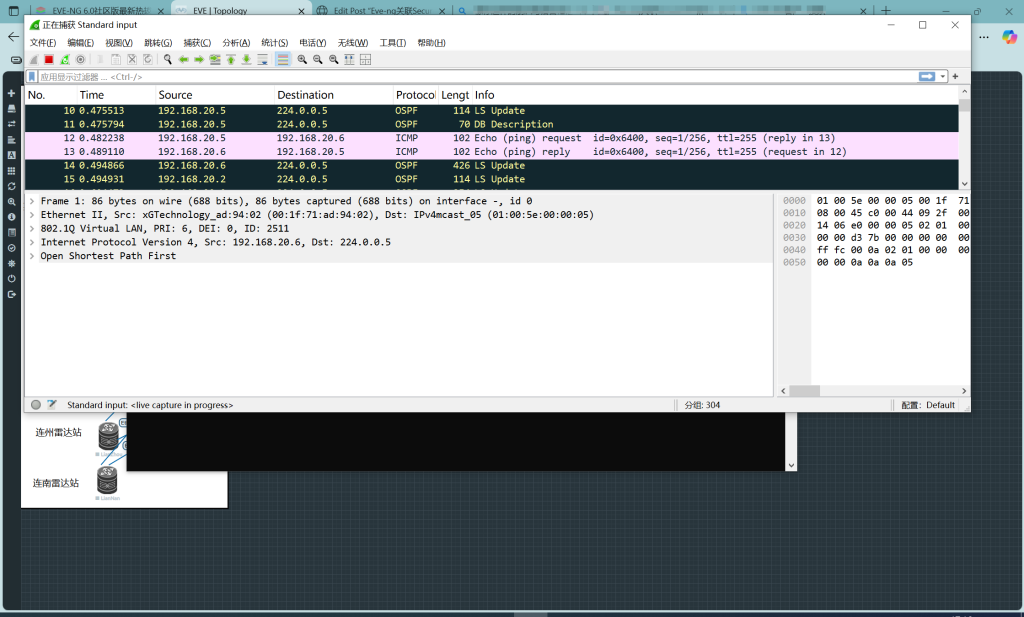The width and height of the screenshot is (1024, 617).
Task: Stop the capture with the red square button
Action: point(49,60)
